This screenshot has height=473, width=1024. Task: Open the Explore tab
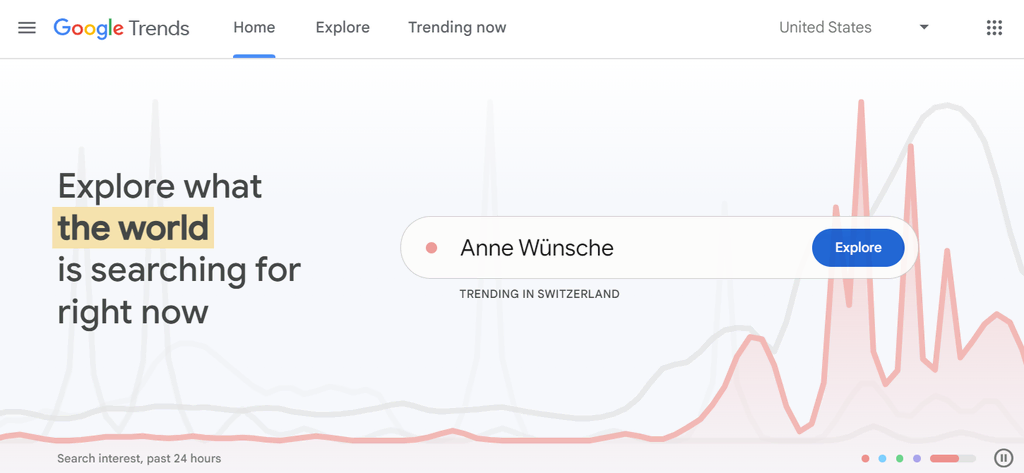pos(342,28)
